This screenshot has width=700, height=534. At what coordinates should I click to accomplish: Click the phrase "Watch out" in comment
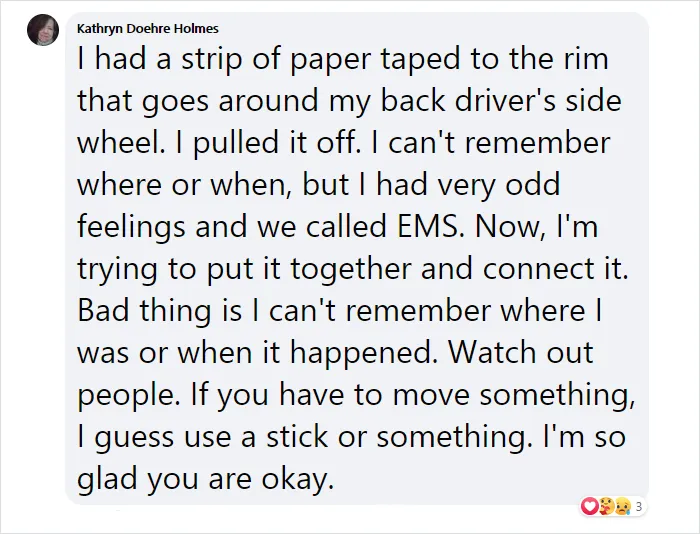521,353
